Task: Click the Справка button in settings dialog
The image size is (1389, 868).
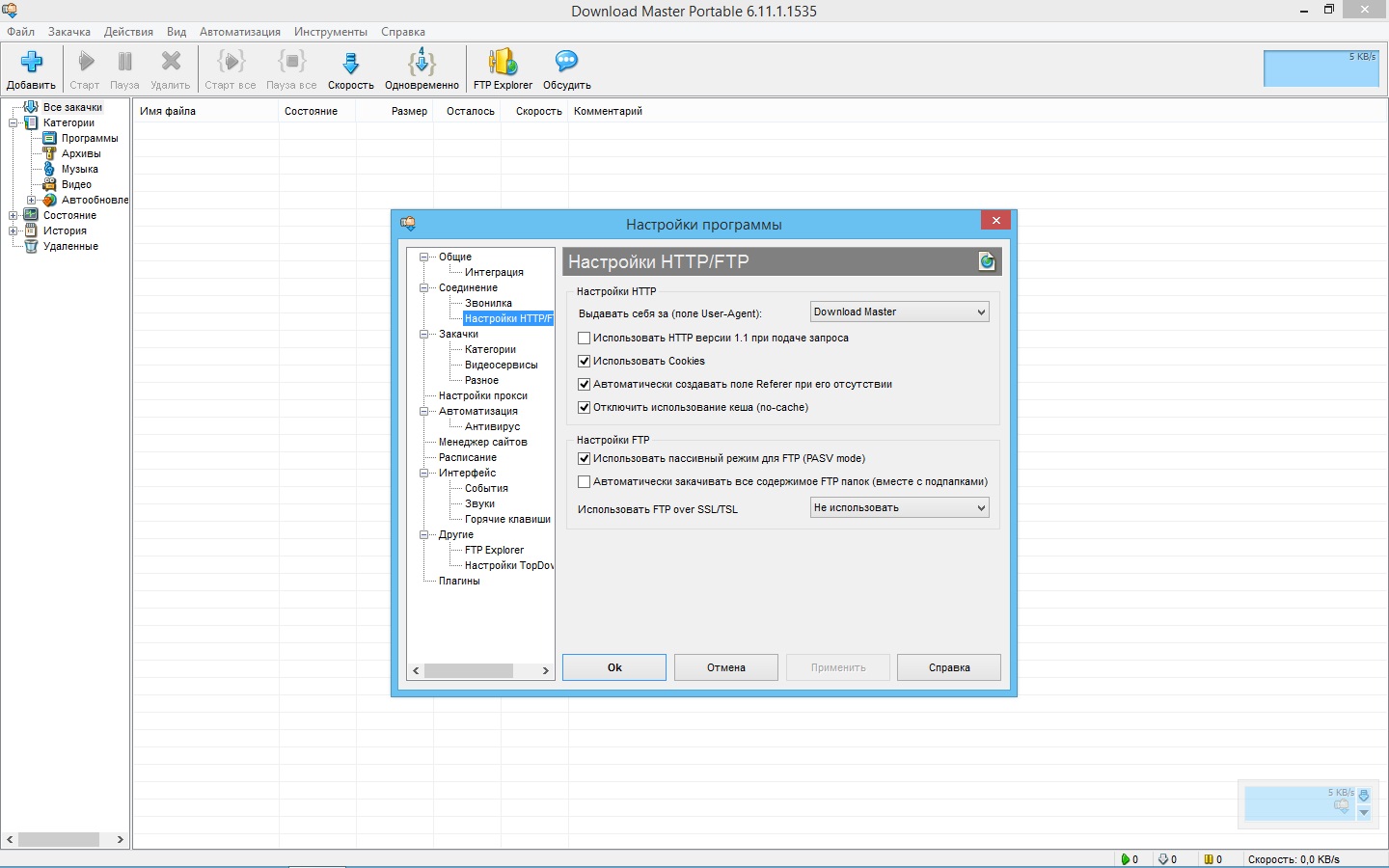Action: 949,667
